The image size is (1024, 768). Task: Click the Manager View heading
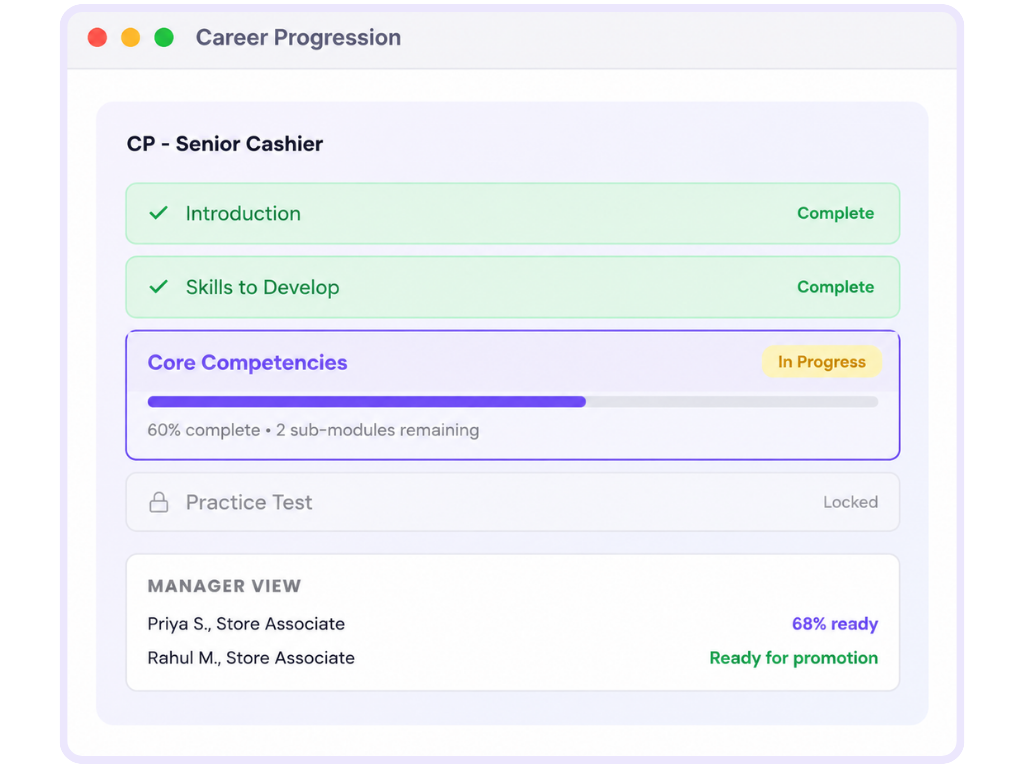pyautogui.click(x=224, y=586)
